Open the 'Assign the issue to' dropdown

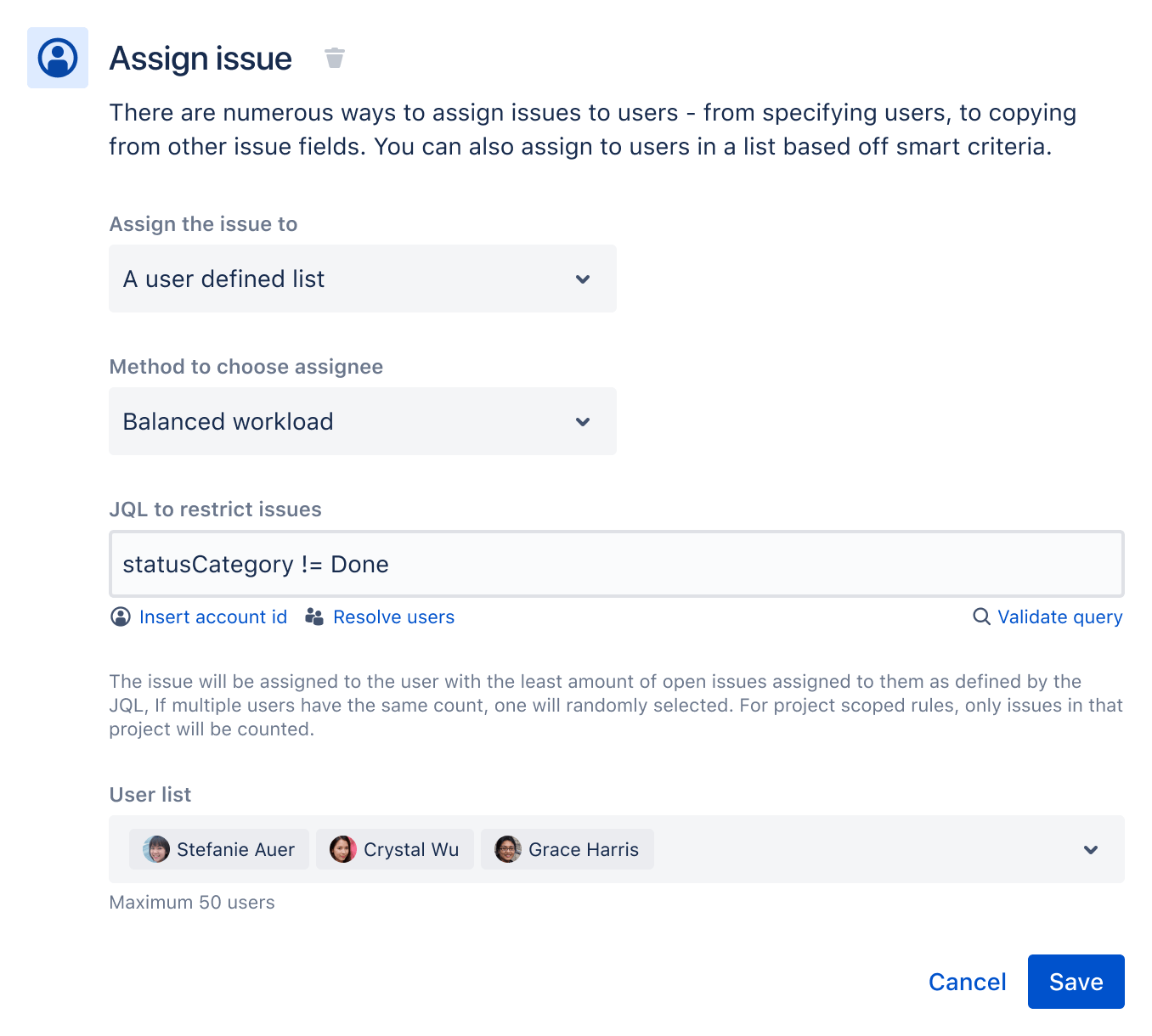[363, 279]
